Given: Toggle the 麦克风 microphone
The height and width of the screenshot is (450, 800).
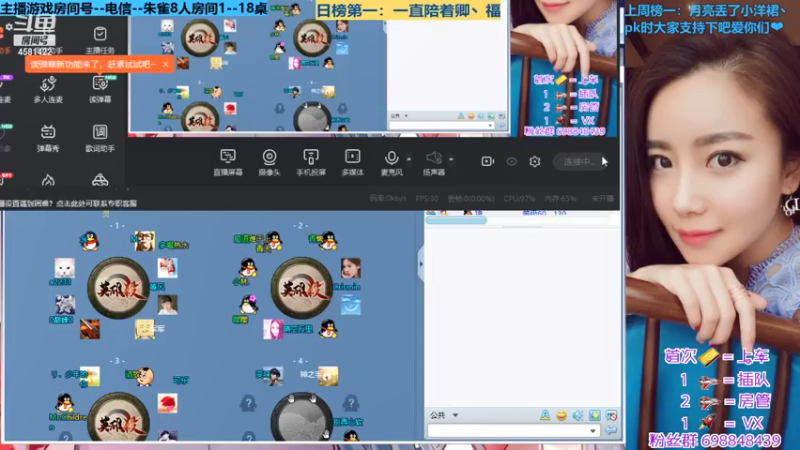Looking at the screenshot, I should coord(391,163).
